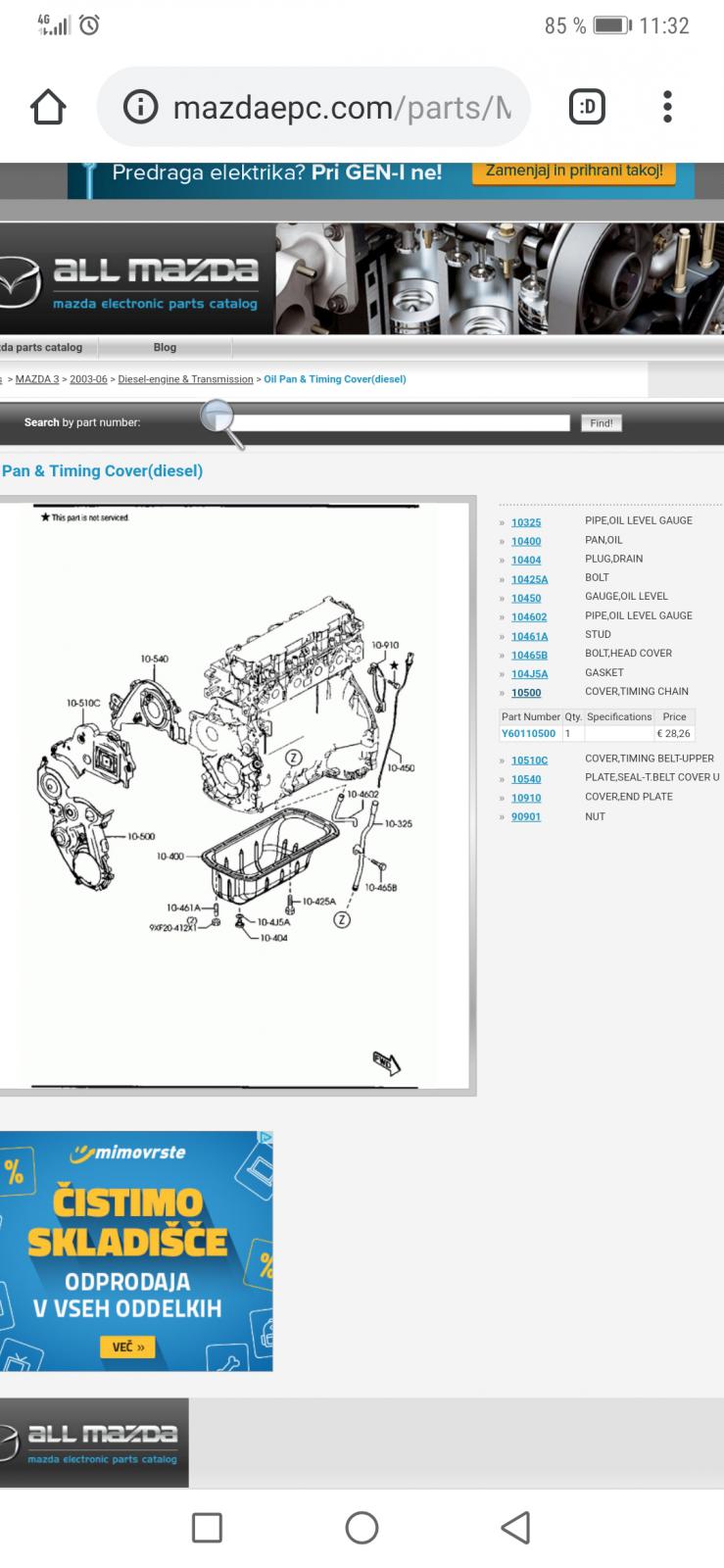Select text BOLT,HEAD COVER

coord(628,653)
